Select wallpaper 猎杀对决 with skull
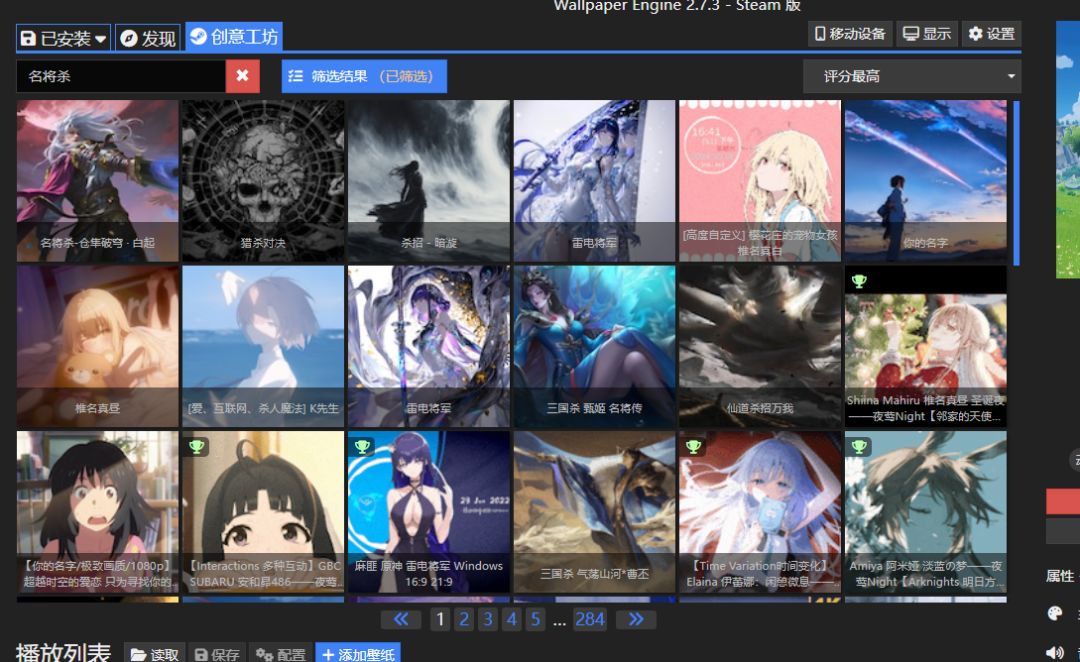Viewport: 1080px width, 662px height. (x=263, y=180)
